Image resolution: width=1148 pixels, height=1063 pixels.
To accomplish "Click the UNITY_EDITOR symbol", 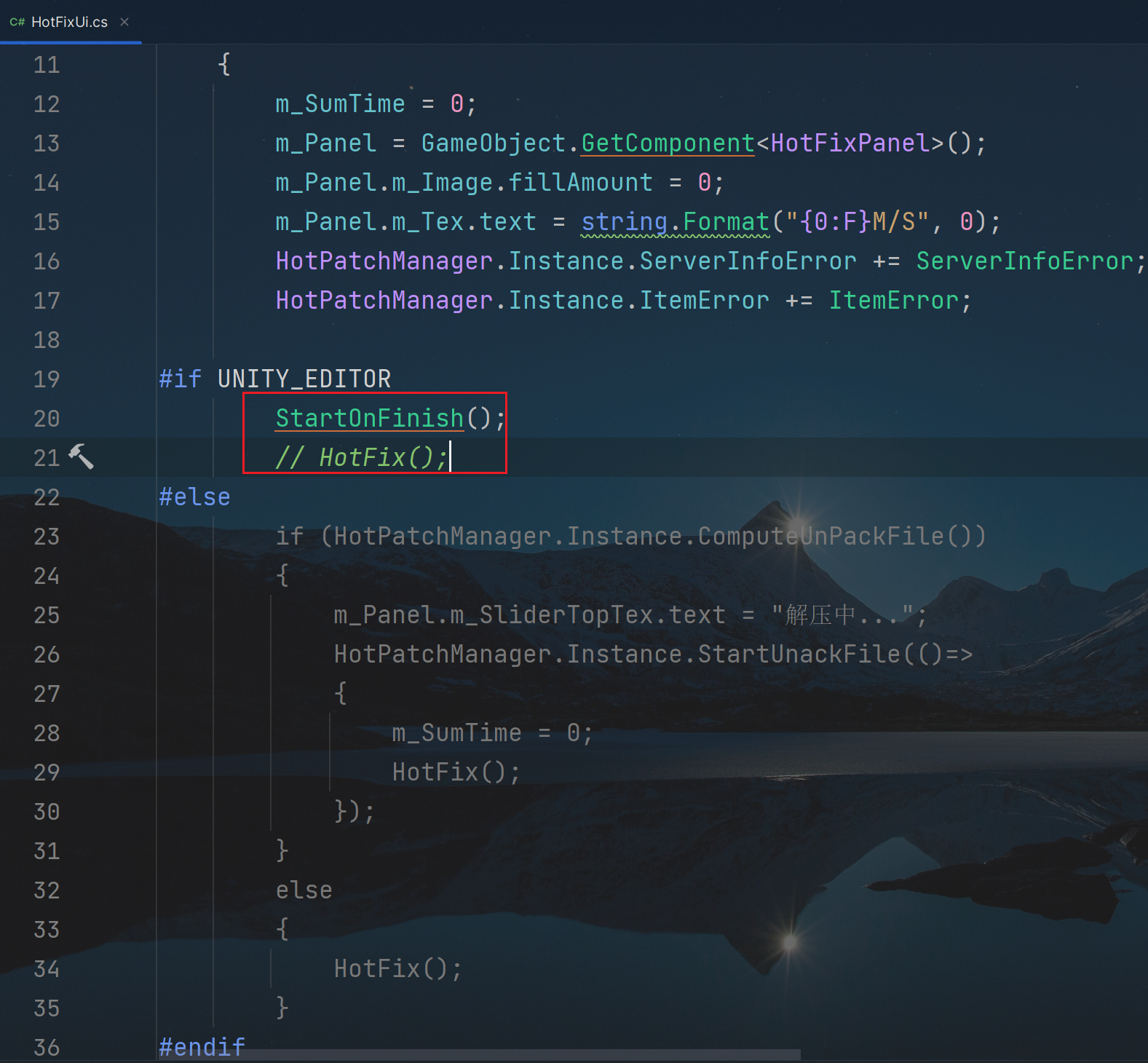I will tap(304, 379).
